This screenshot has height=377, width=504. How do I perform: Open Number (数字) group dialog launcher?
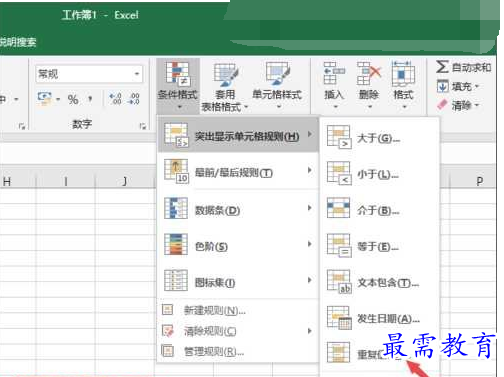click(143, 126)
